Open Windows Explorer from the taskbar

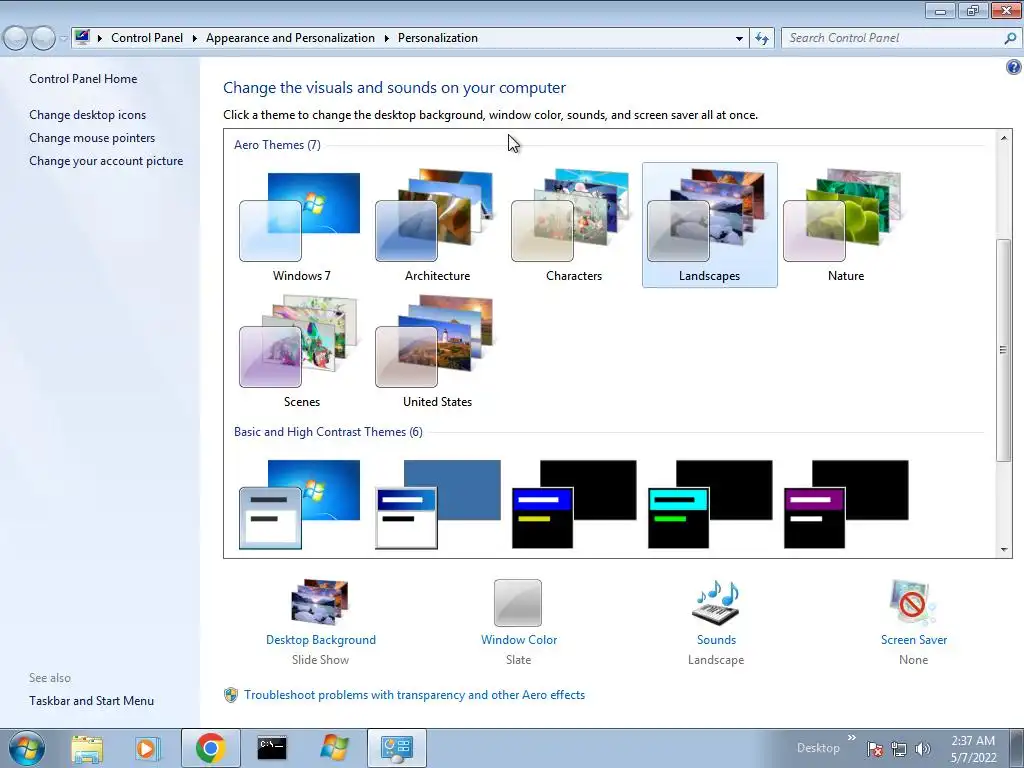tap(87, 748)
